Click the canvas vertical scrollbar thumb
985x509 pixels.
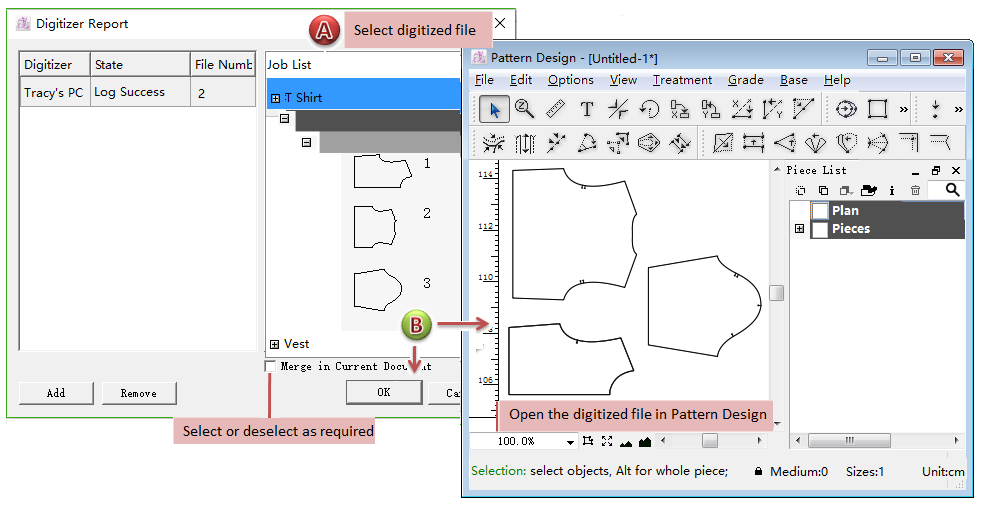click(776, 293)
